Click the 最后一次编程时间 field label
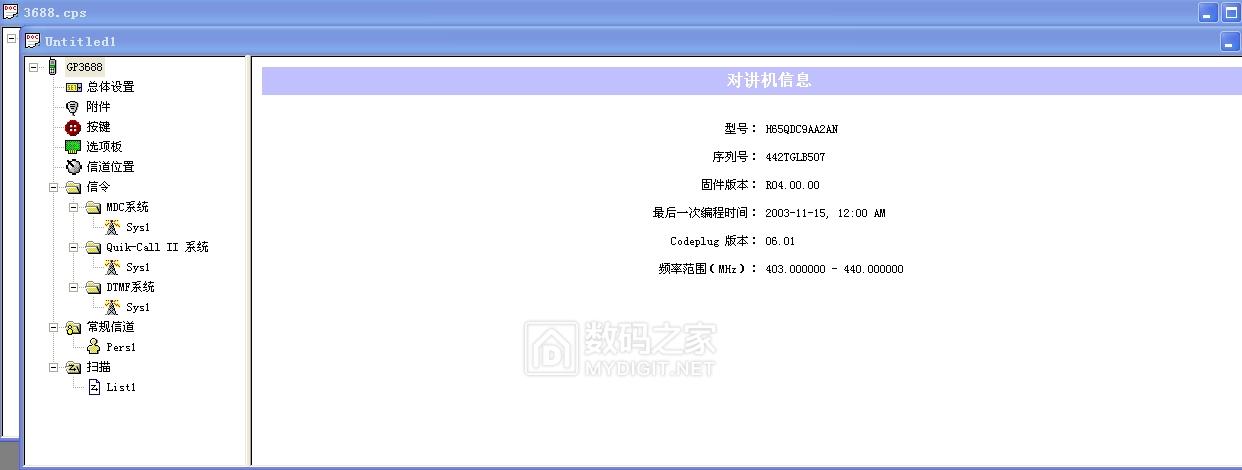 pos(706,213)
